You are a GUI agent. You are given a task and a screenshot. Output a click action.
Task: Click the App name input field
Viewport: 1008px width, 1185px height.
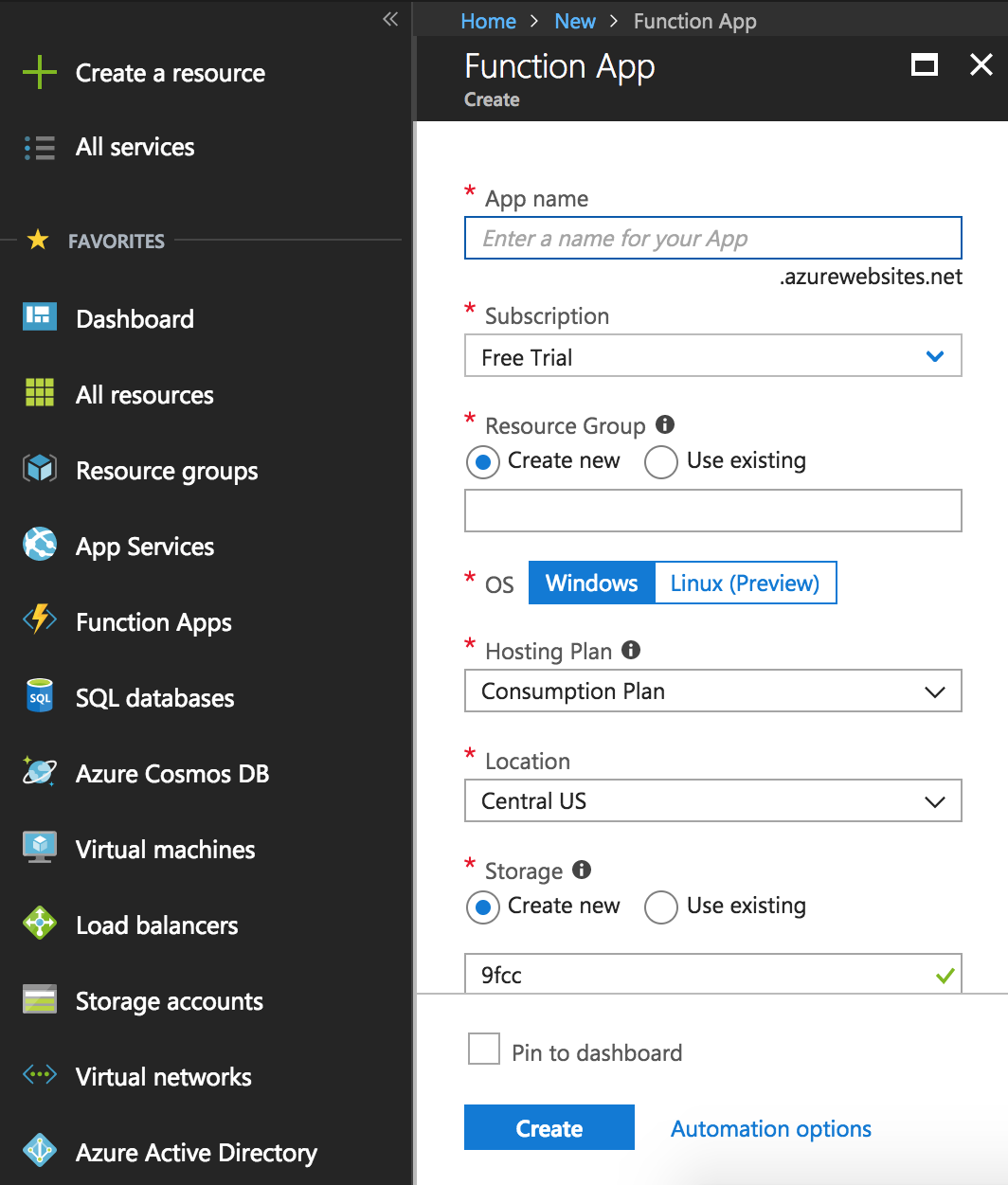pyautogui.click(x=713, y=238)
